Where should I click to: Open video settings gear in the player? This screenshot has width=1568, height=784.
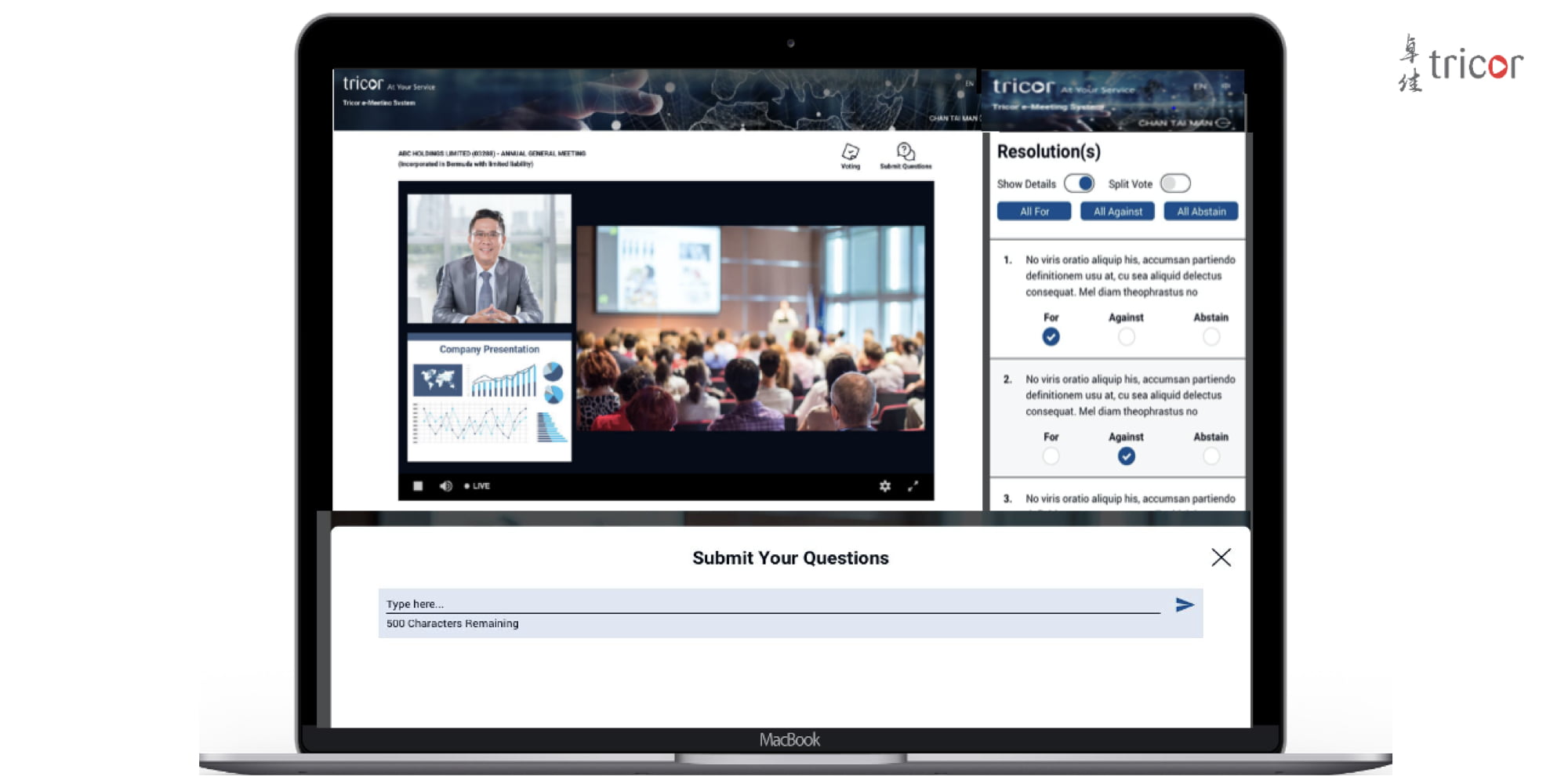coord(884,486)
